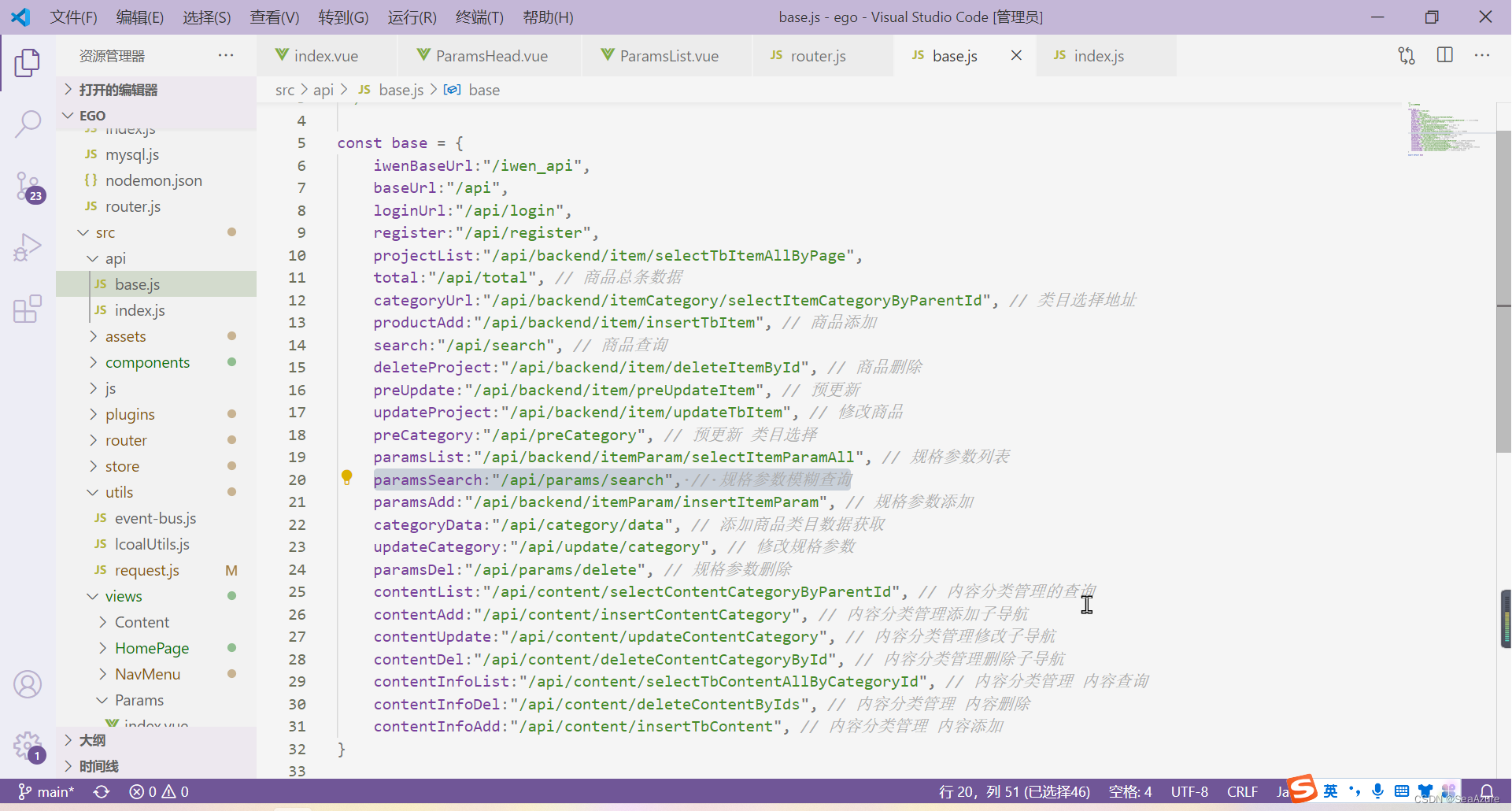Open lcoalUtils.js in the file tree

(156, 544)
